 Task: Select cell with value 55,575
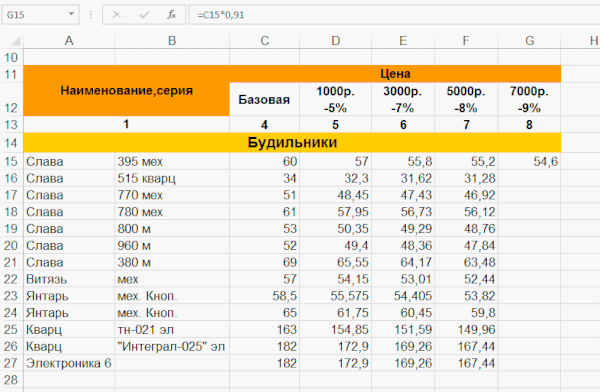point(336,296)
